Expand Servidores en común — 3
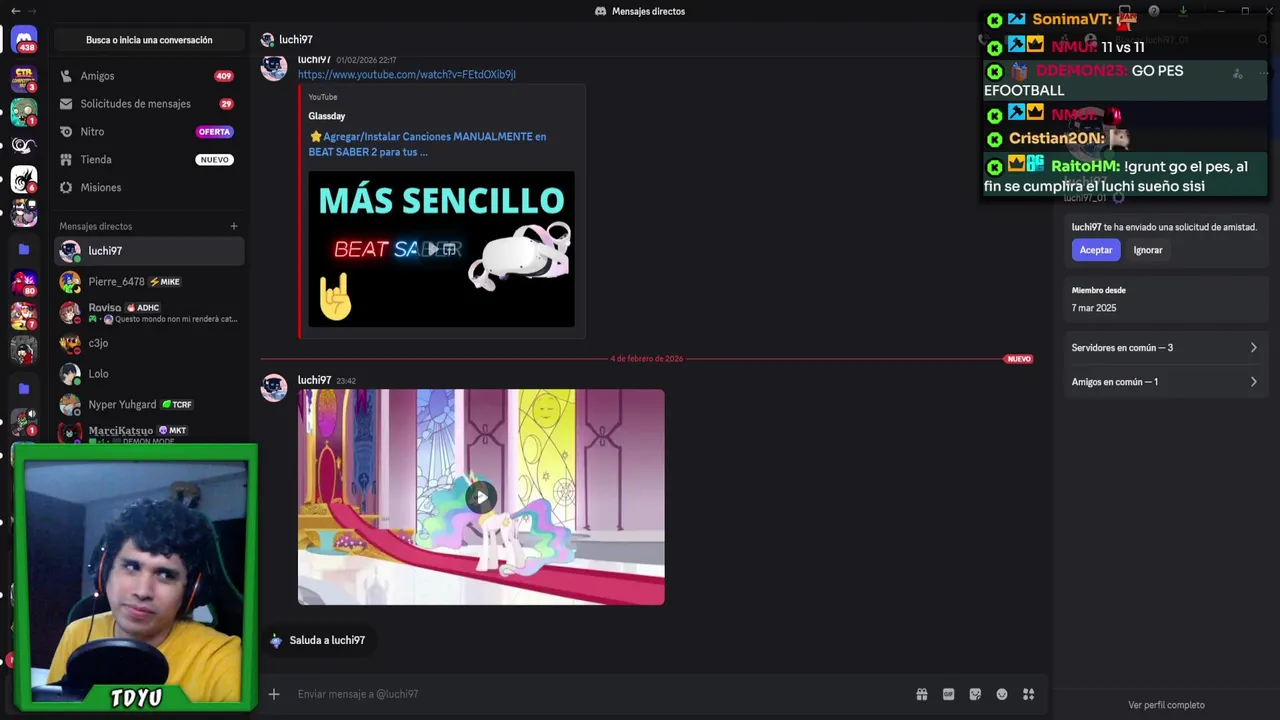This screenshot has width=1280, height=720. pos(1165,348)
